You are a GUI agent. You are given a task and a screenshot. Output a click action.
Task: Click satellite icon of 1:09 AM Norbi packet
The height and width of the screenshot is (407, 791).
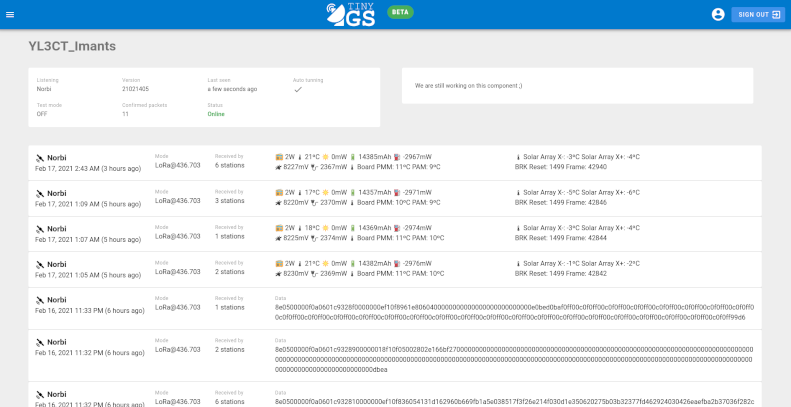pyautogui.click(x=40, y=194)
